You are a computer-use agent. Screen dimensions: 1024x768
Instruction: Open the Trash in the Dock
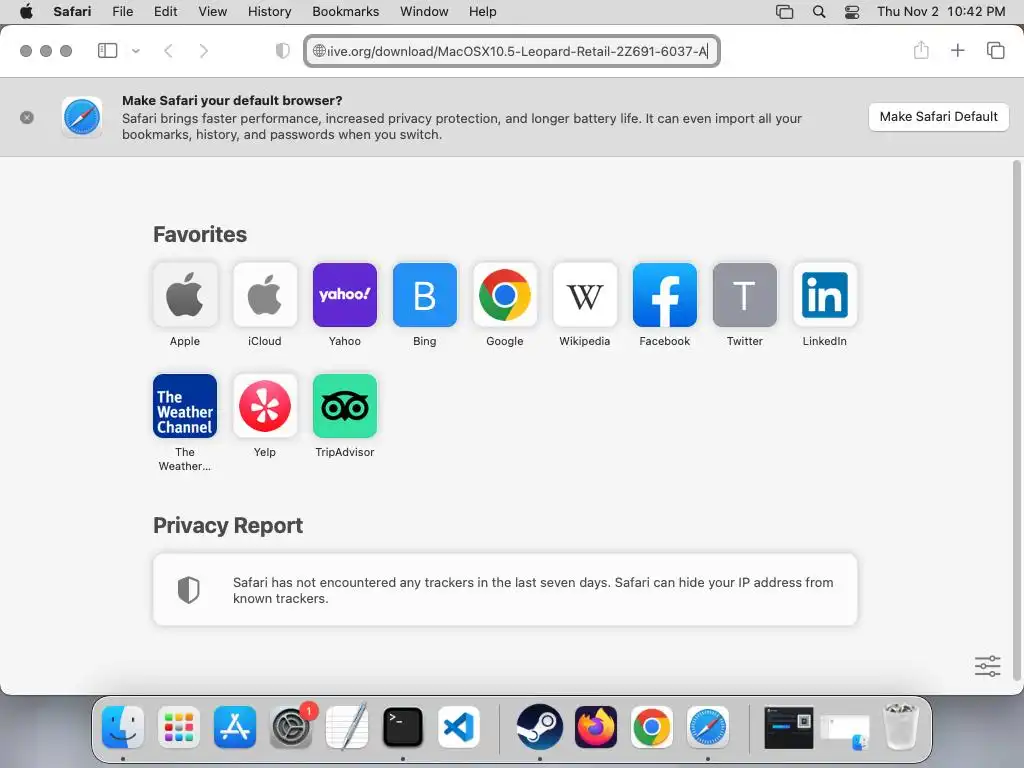click(x=901, y=727)
